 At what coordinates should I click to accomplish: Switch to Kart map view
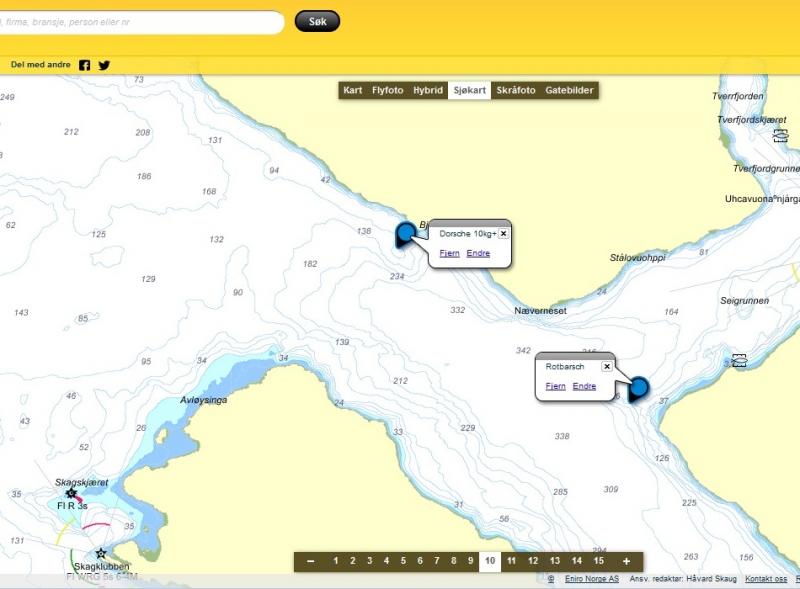click(x=352, y=90)
